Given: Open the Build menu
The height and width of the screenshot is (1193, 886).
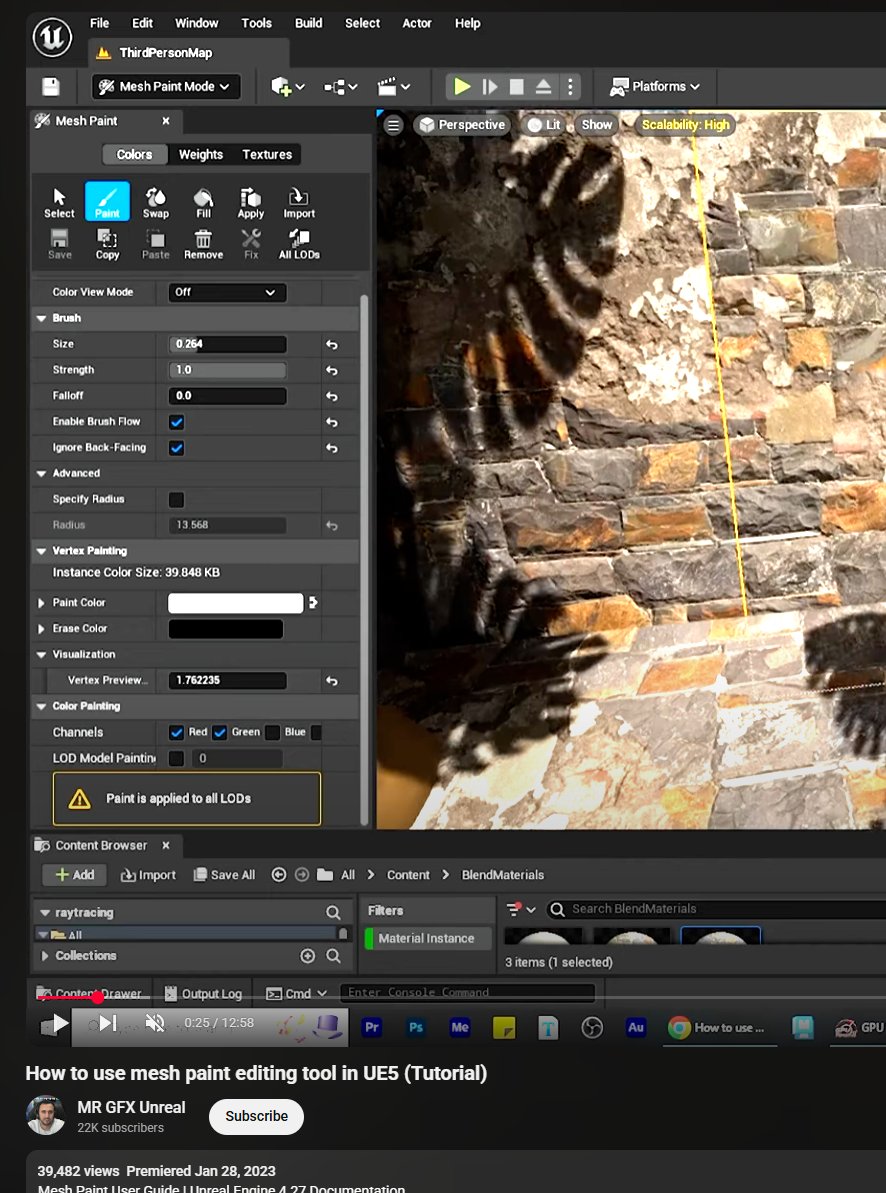Looking at the screenshot, I should [x=308, y=23].
